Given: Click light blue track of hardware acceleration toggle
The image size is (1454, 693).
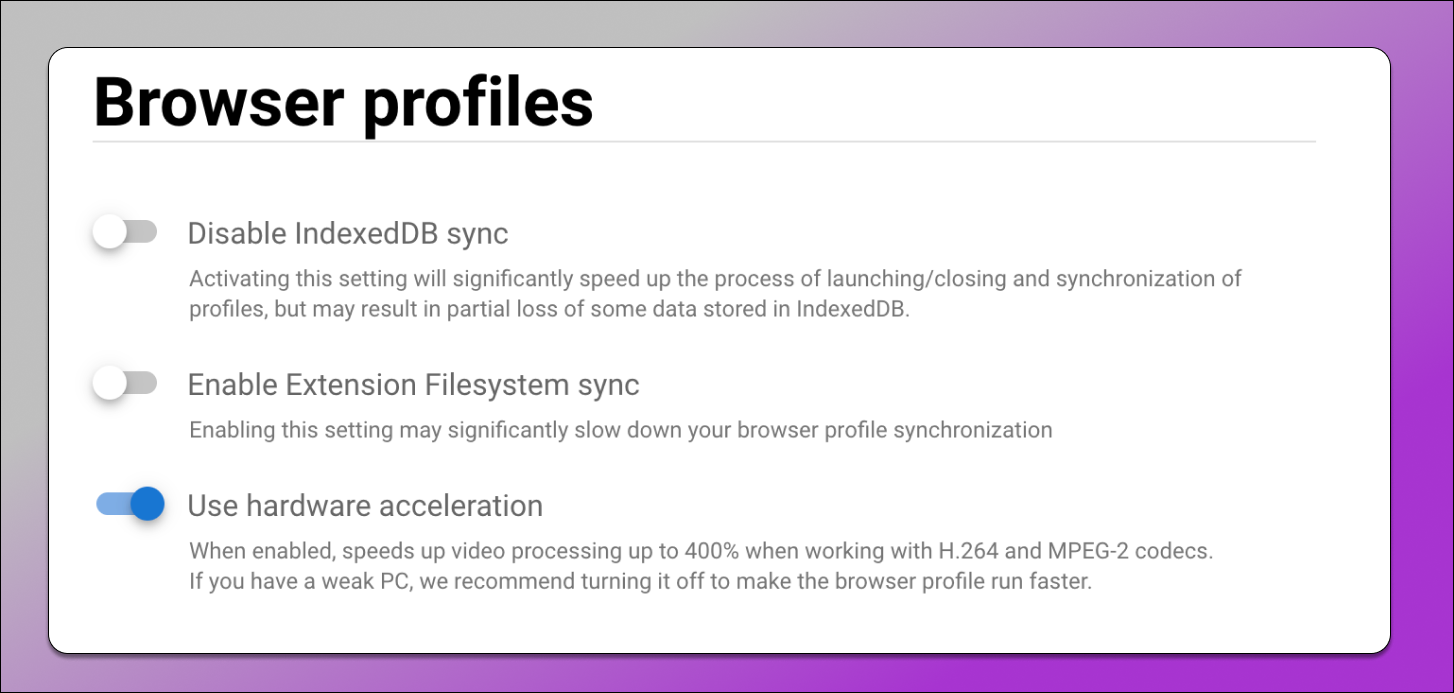Looking at the screenshot, I should [113, 504].
